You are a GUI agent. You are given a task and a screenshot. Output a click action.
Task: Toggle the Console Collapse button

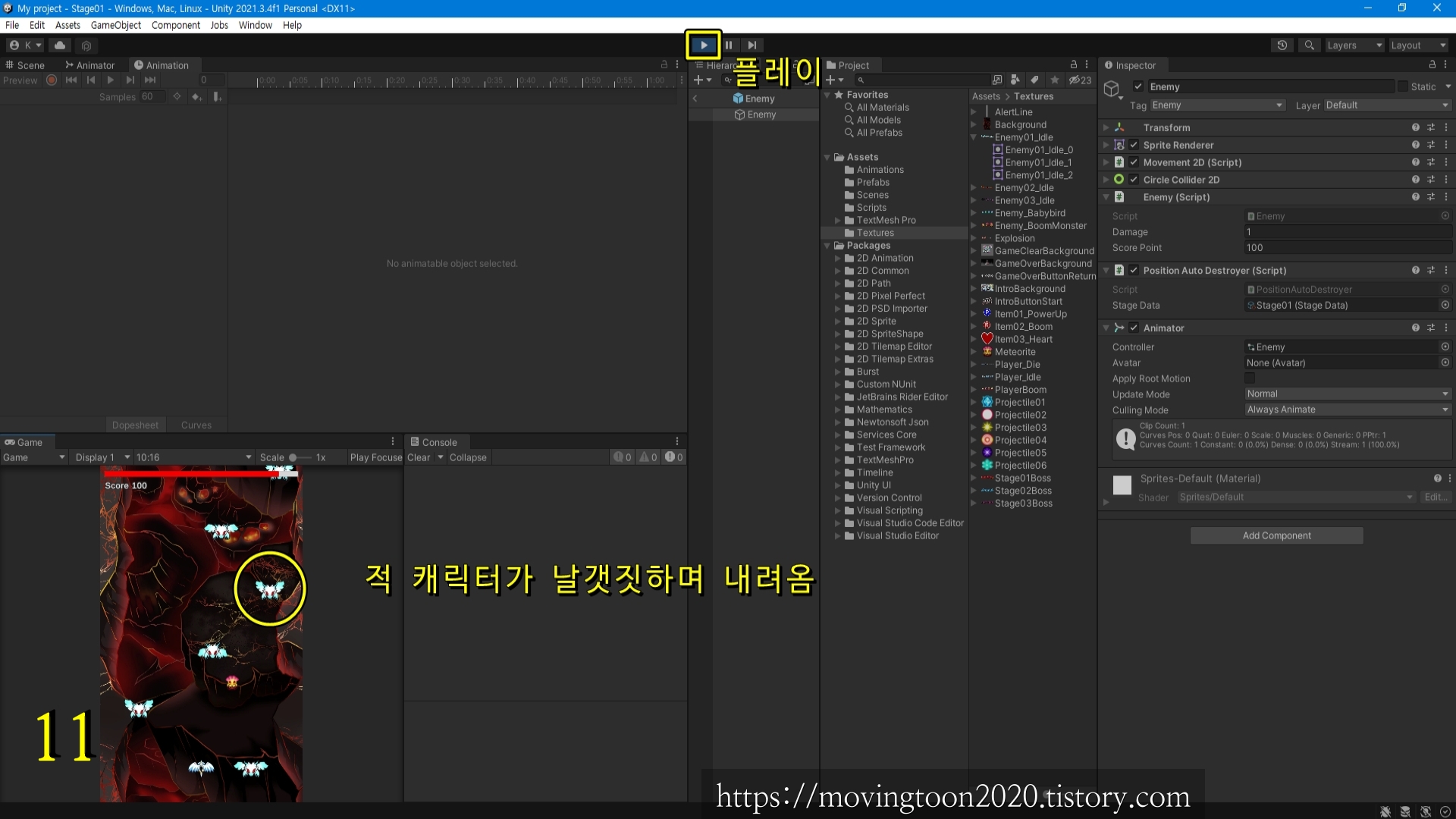[x=468, y=457]
